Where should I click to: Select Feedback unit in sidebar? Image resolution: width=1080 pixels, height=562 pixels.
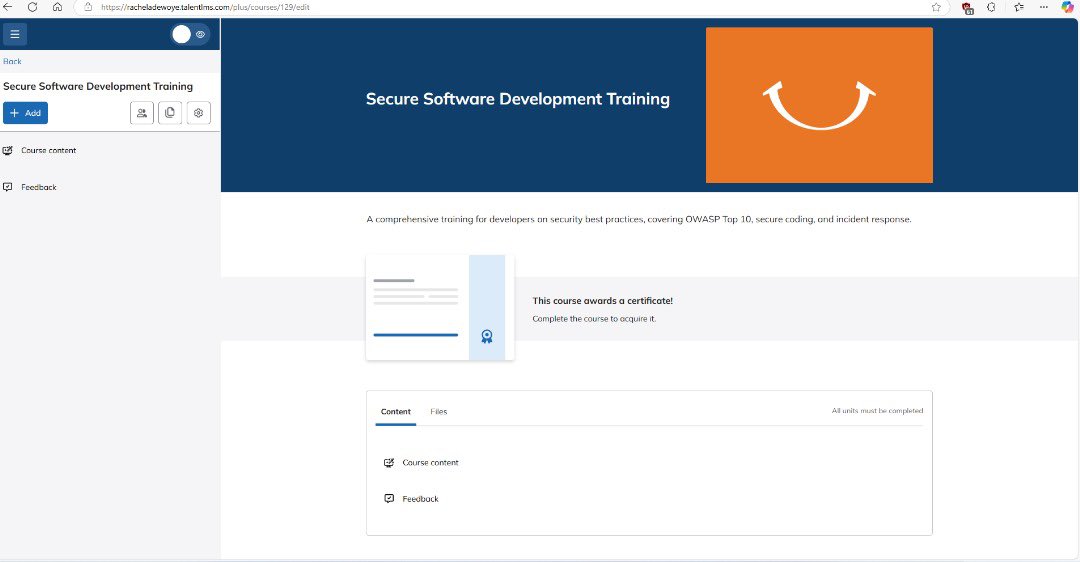tap(39, 187)
